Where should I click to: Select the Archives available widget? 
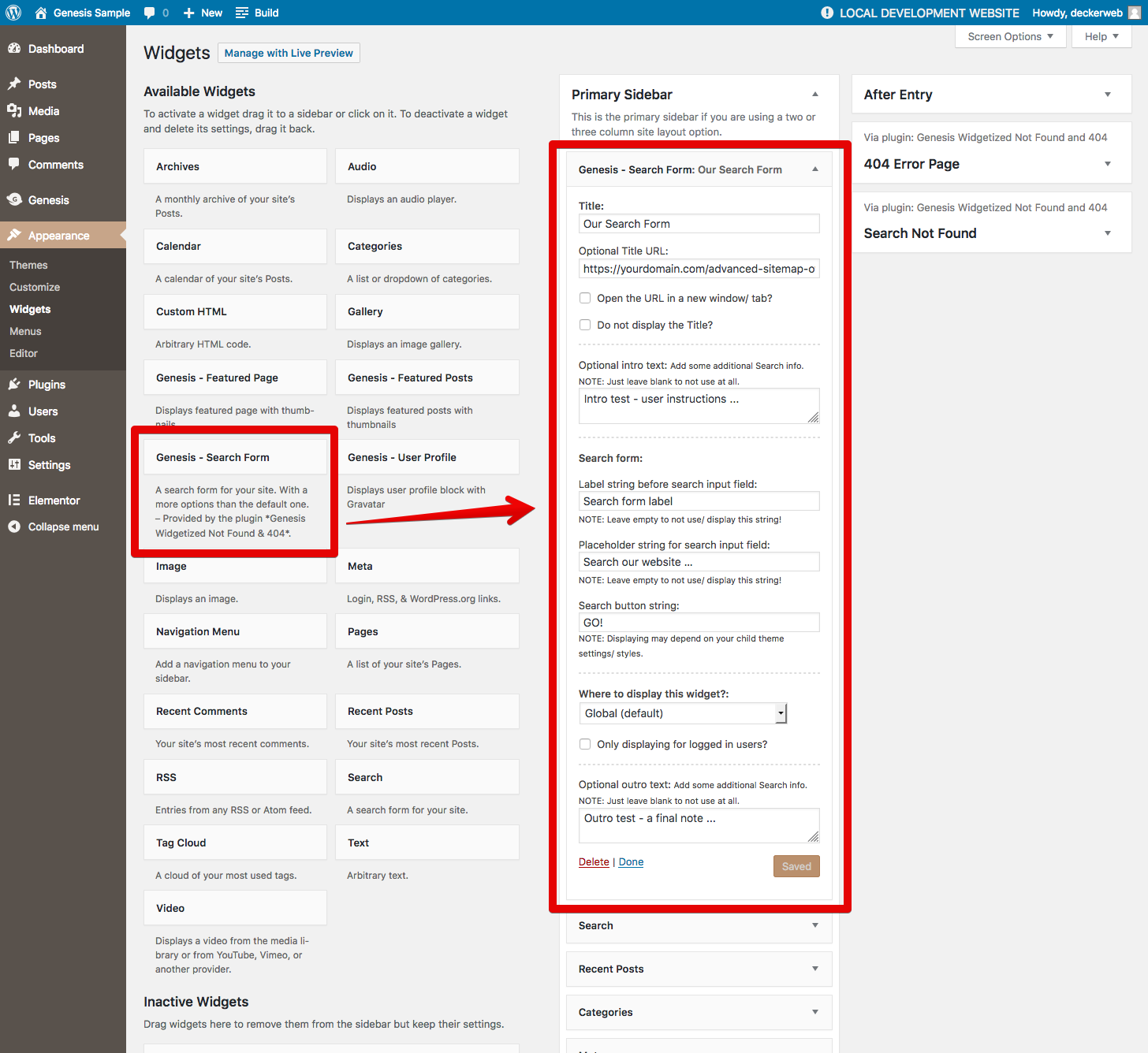[x=235, y=166]
